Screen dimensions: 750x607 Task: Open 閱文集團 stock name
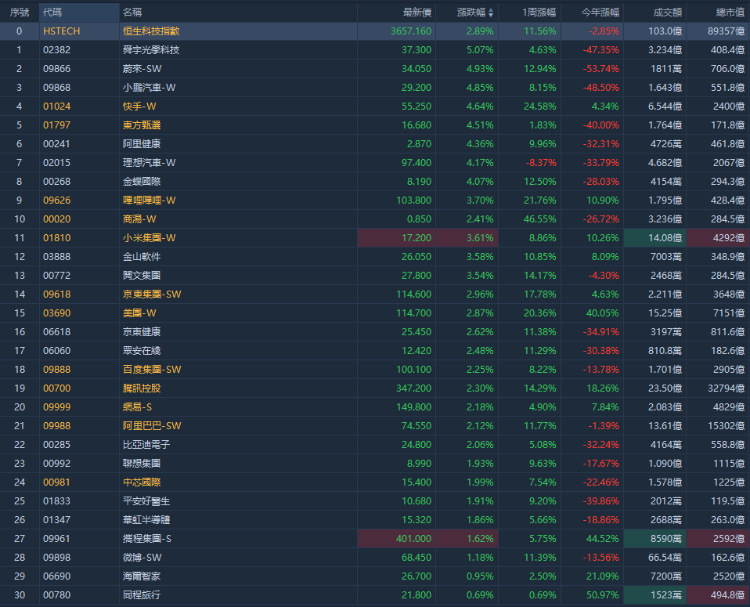click(142, 276)
